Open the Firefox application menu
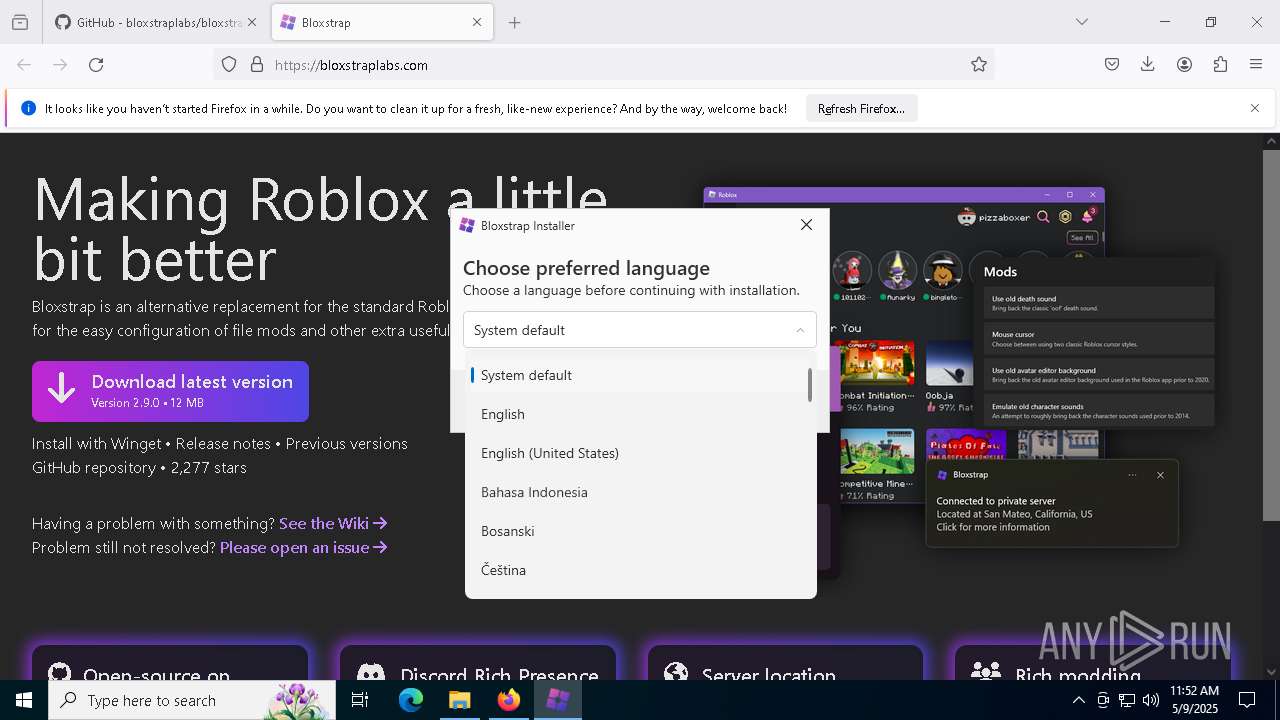1280x720 pixels. point(1256,65)
